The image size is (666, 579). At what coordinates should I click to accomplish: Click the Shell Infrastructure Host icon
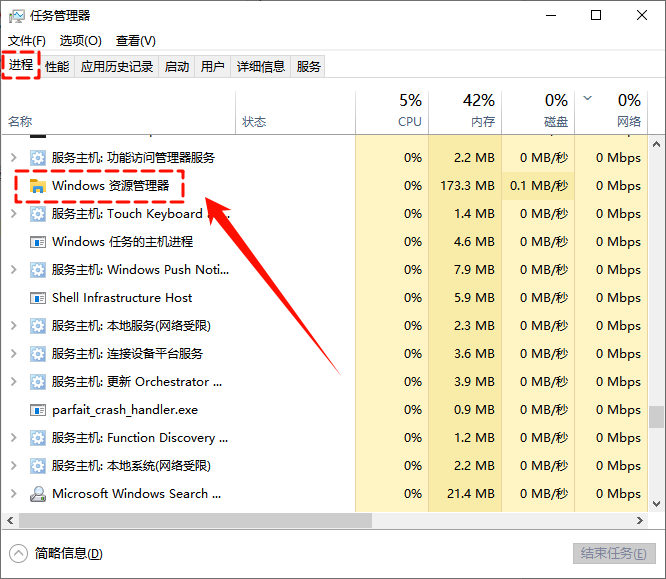click(x=38, y=298)
